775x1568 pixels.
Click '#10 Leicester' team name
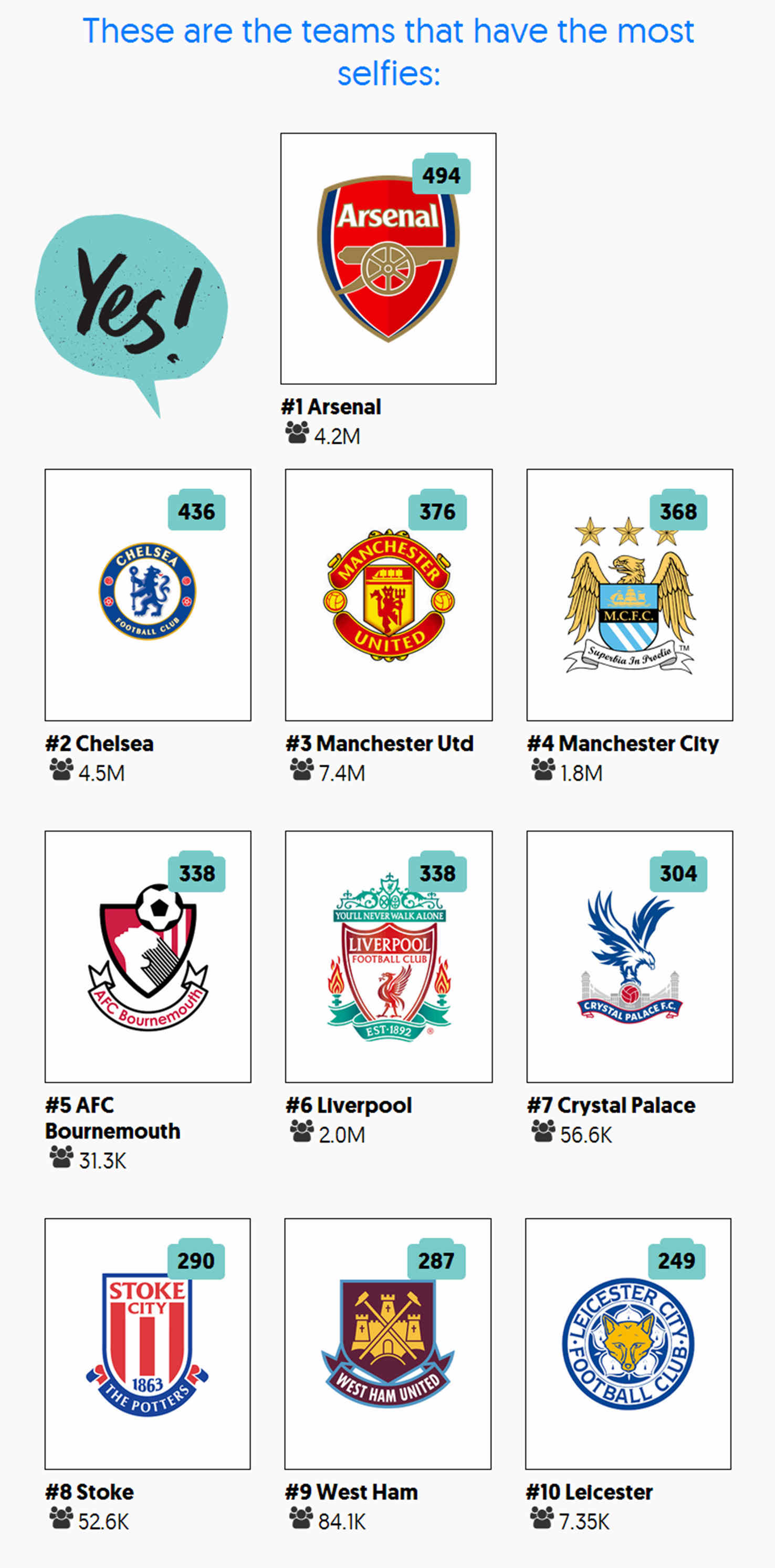click(x=589, y=1492)
